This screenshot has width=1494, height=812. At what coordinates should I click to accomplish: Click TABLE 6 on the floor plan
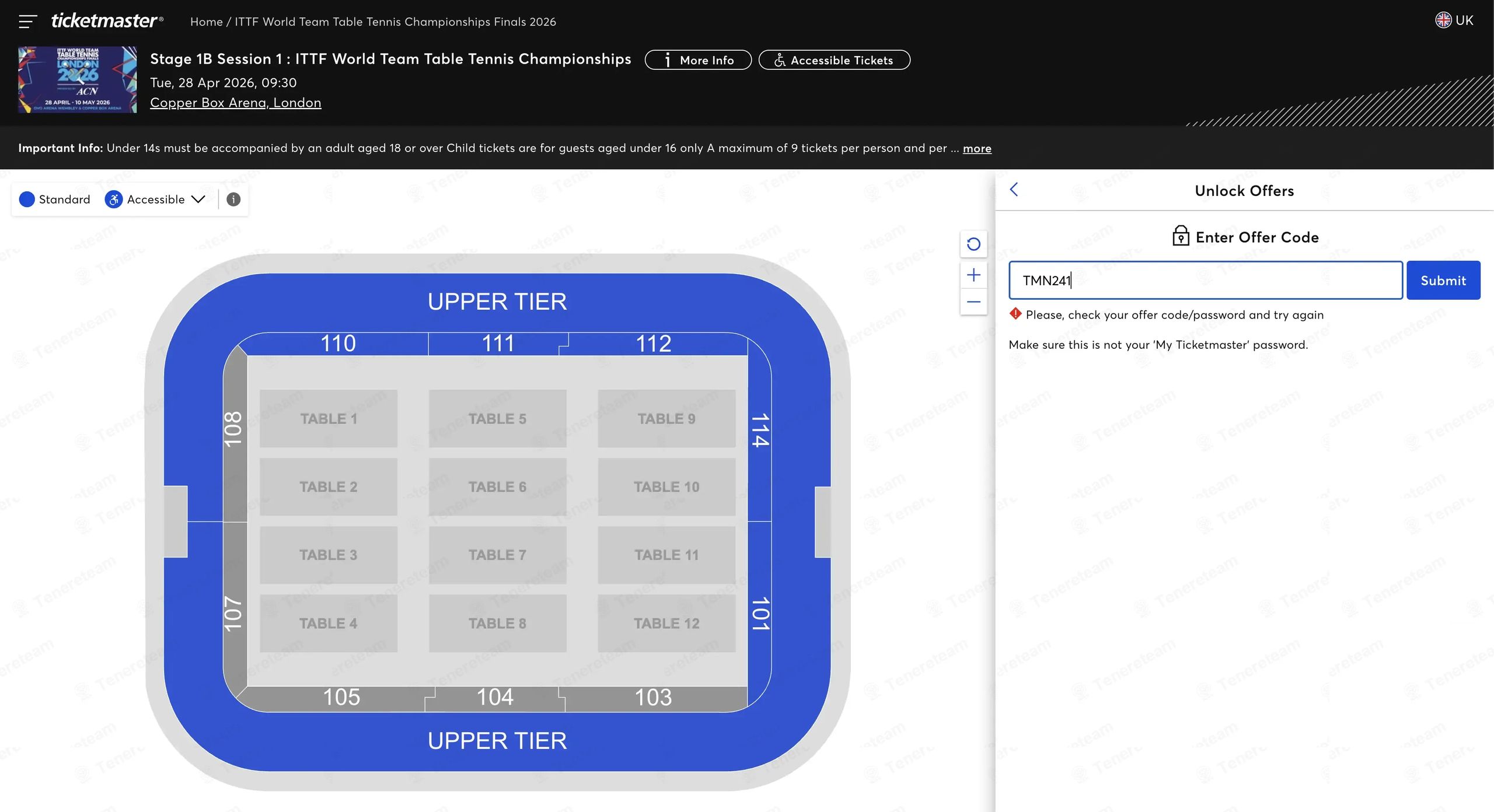tap(497, 487)
